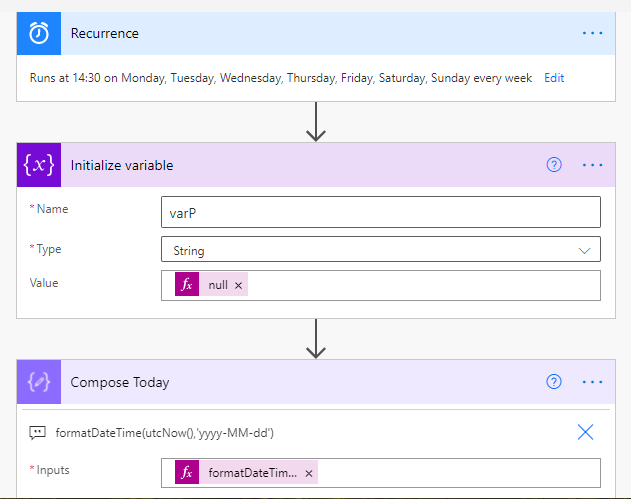The width and height of the screenshot is (631, 499).
Task: Open the Initialize variable ellipsis menu
Action: 593,165
